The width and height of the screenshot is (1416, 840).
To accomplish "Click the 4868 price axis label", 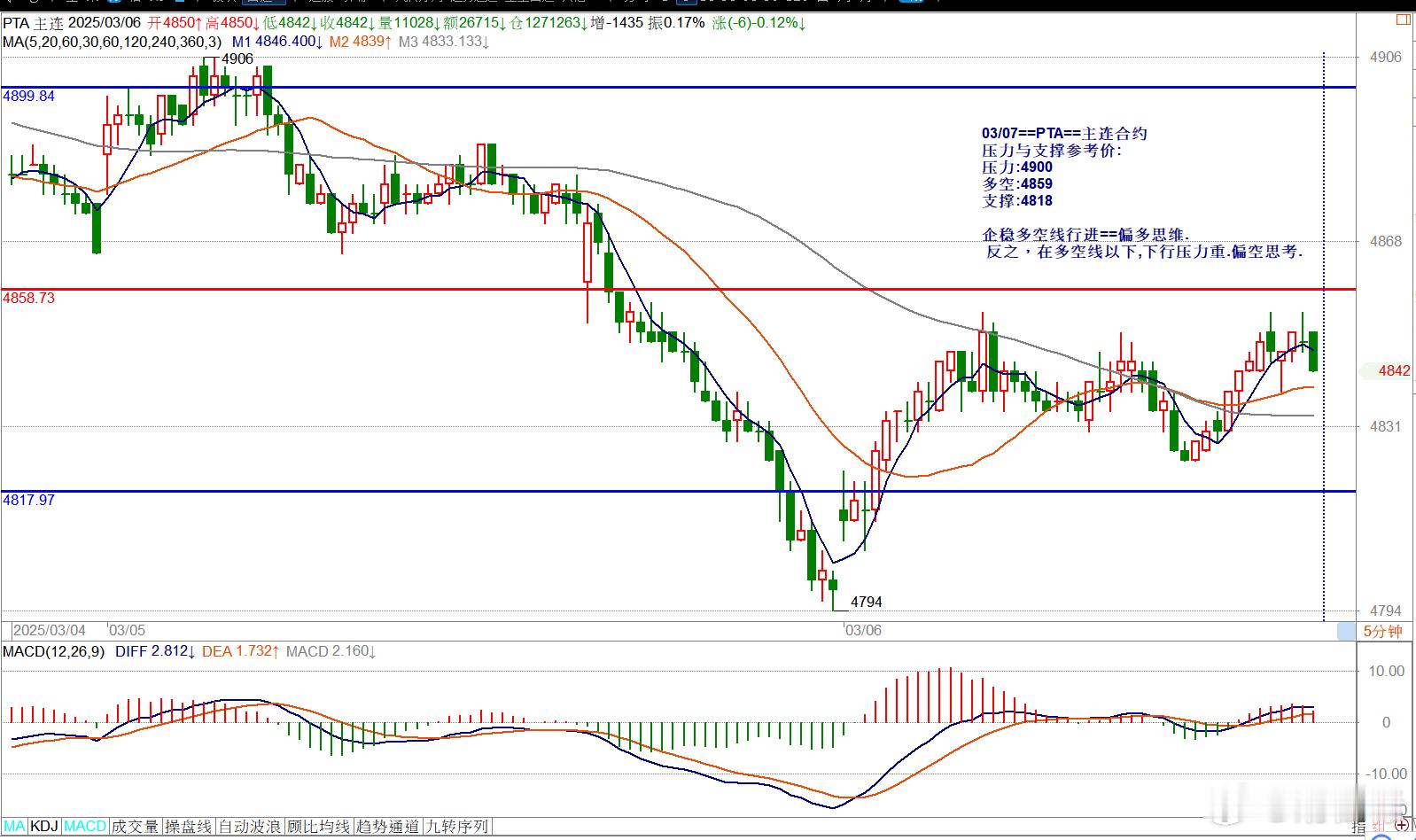I will (1386, 241).
